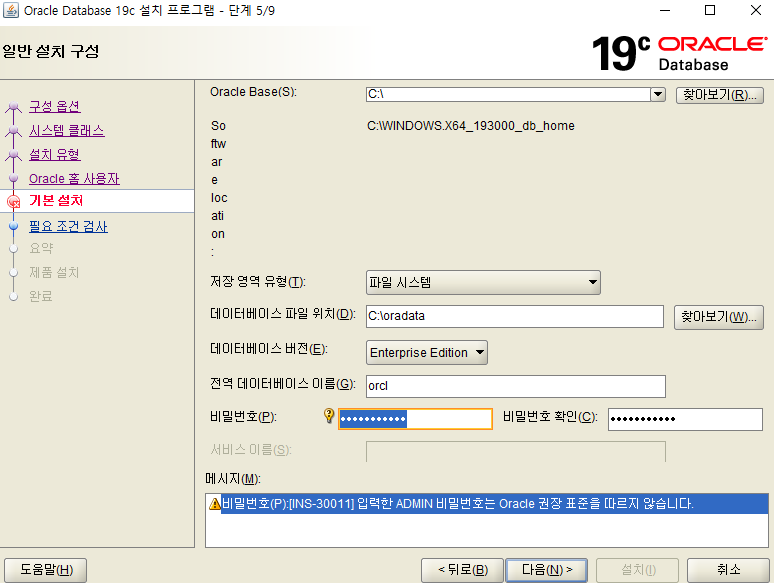
Task: Click the 메시지(M) label
Action: pyautogui.click(x=233, y=479)
